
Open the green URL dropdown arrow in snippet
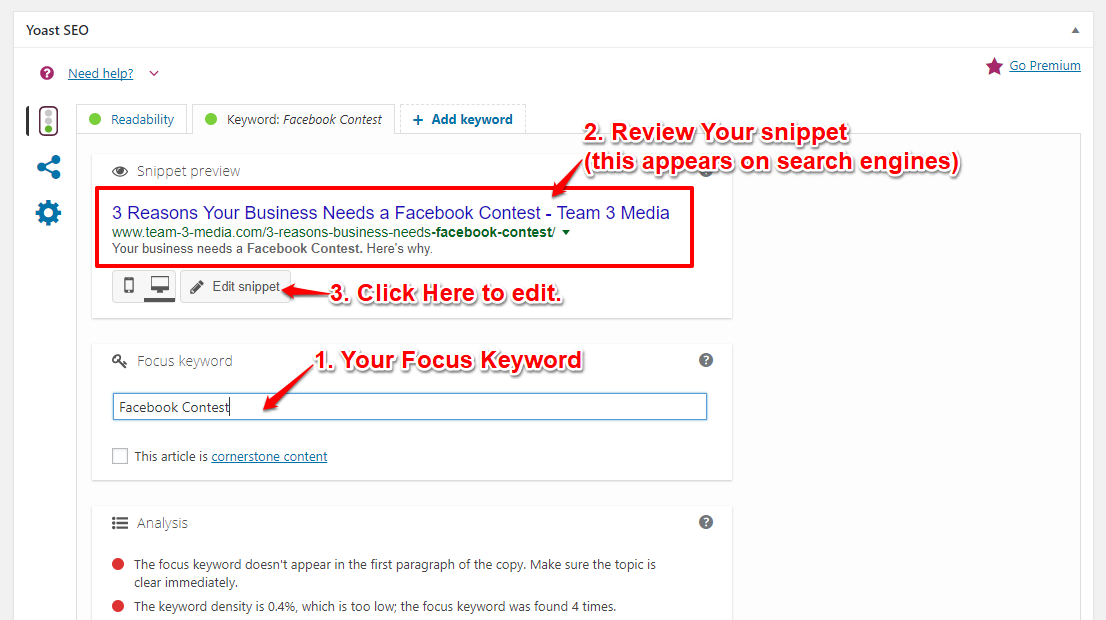point(566,232)
